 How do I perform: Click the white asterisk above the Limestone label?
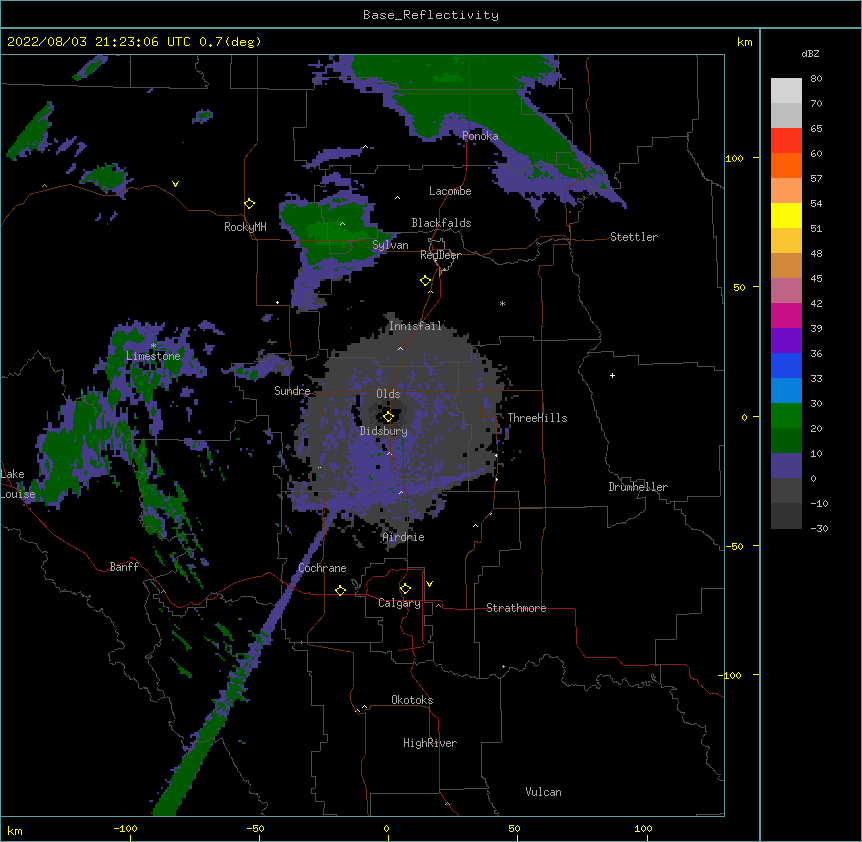pos(153,346)
